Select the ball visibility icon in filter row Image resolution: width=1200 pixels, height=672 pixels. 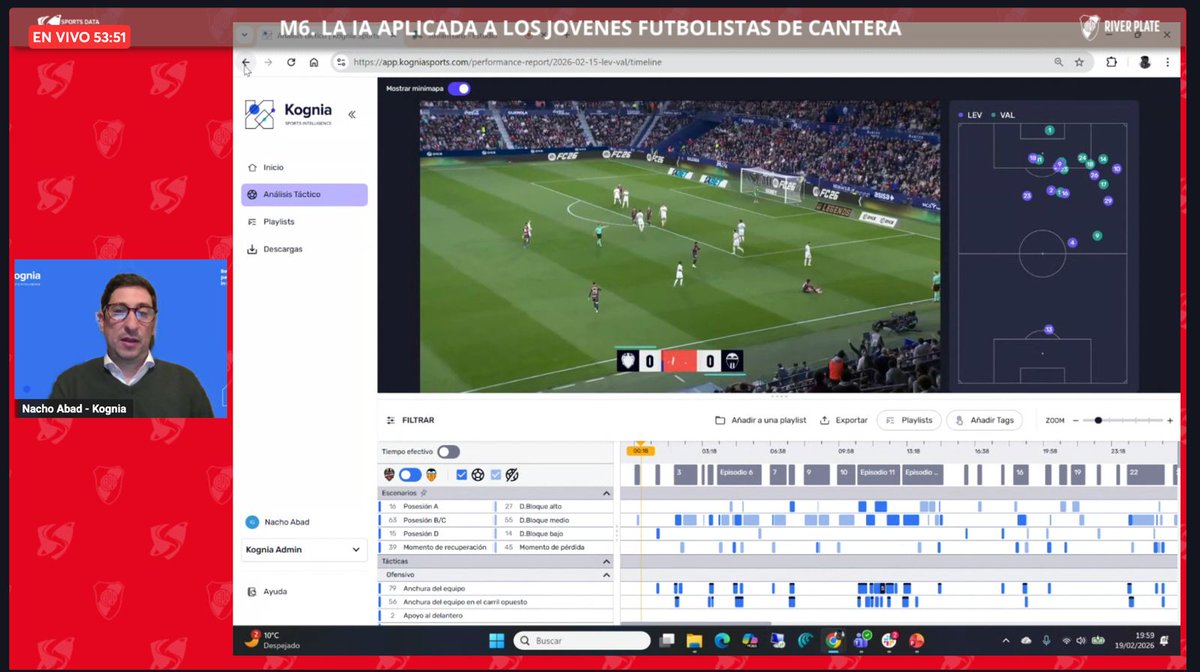click(x=478, y=474)
